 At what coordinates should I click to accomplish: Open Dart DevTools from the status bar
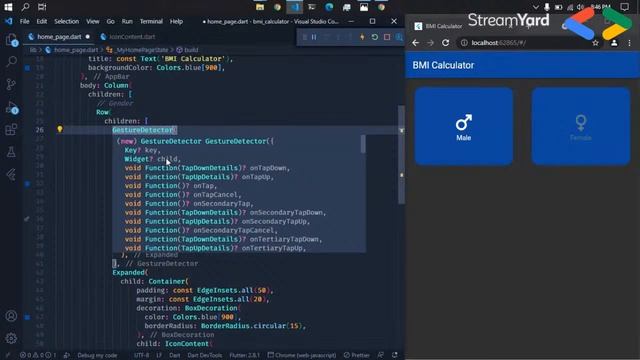click(204, 355)
